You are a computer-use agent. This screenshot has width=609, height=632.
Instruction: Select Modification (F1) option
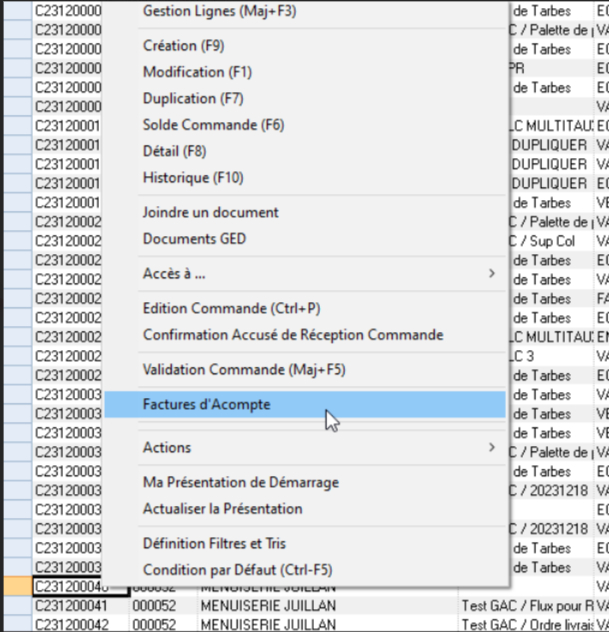click(197, 72)
